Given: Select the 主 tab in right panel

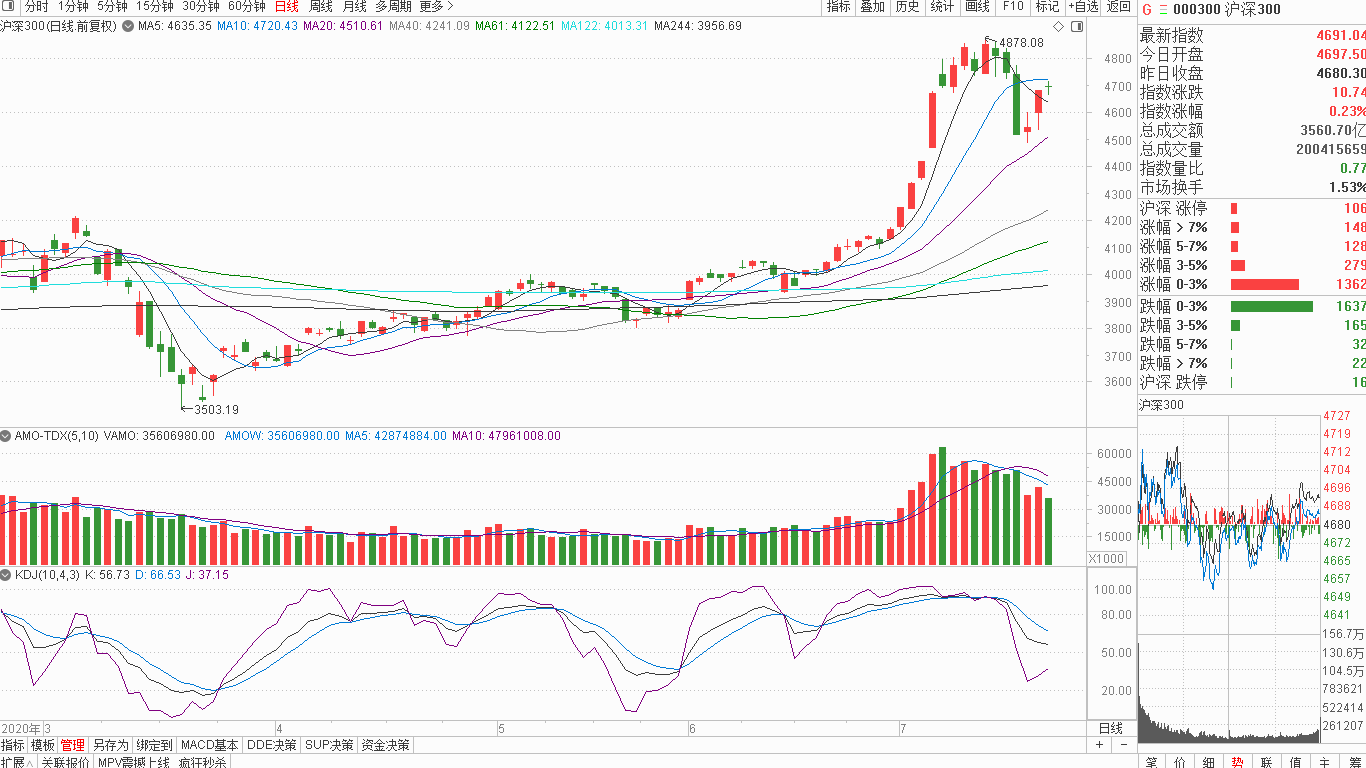Looking at the screenshot, I should 1325,762.
